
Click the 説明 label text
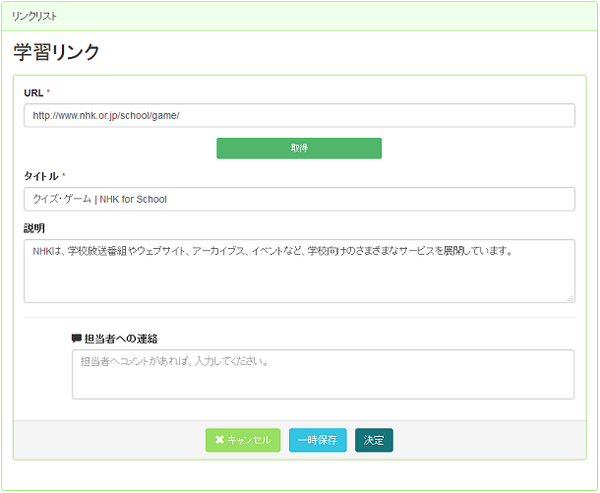click(x=34, y=228)
